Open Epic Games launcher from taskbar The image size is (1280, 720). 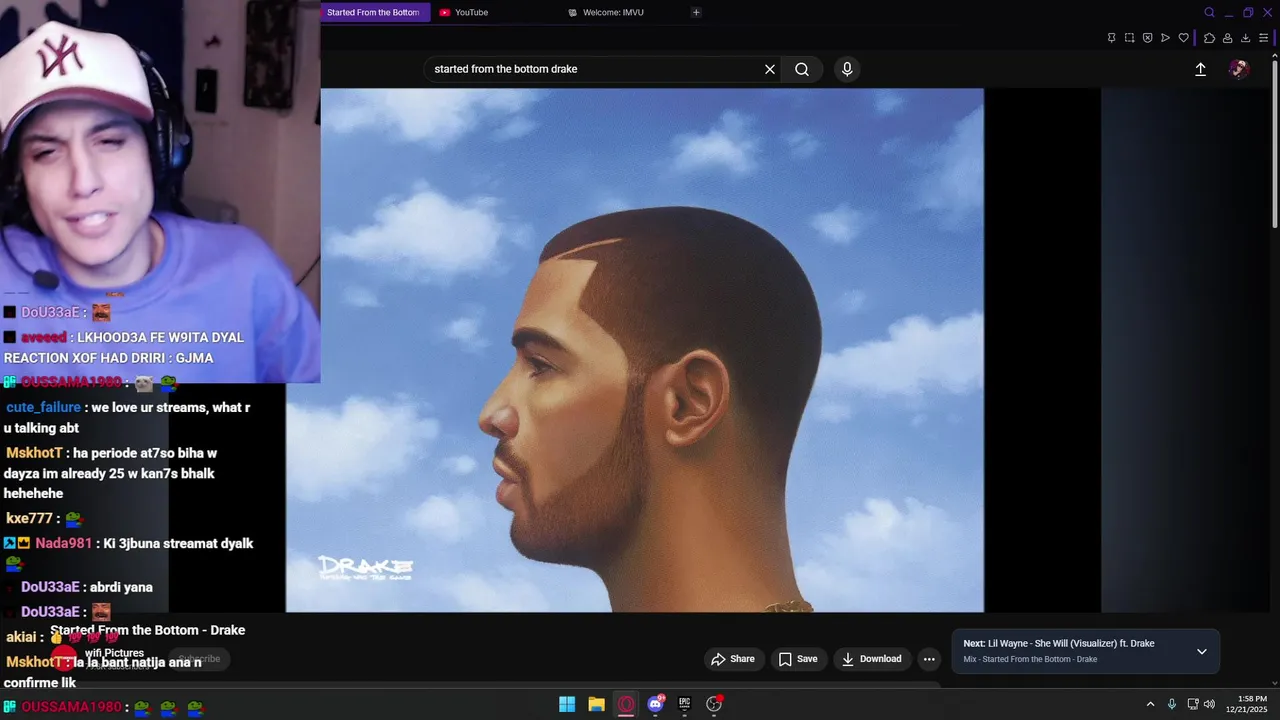[684, 704]
